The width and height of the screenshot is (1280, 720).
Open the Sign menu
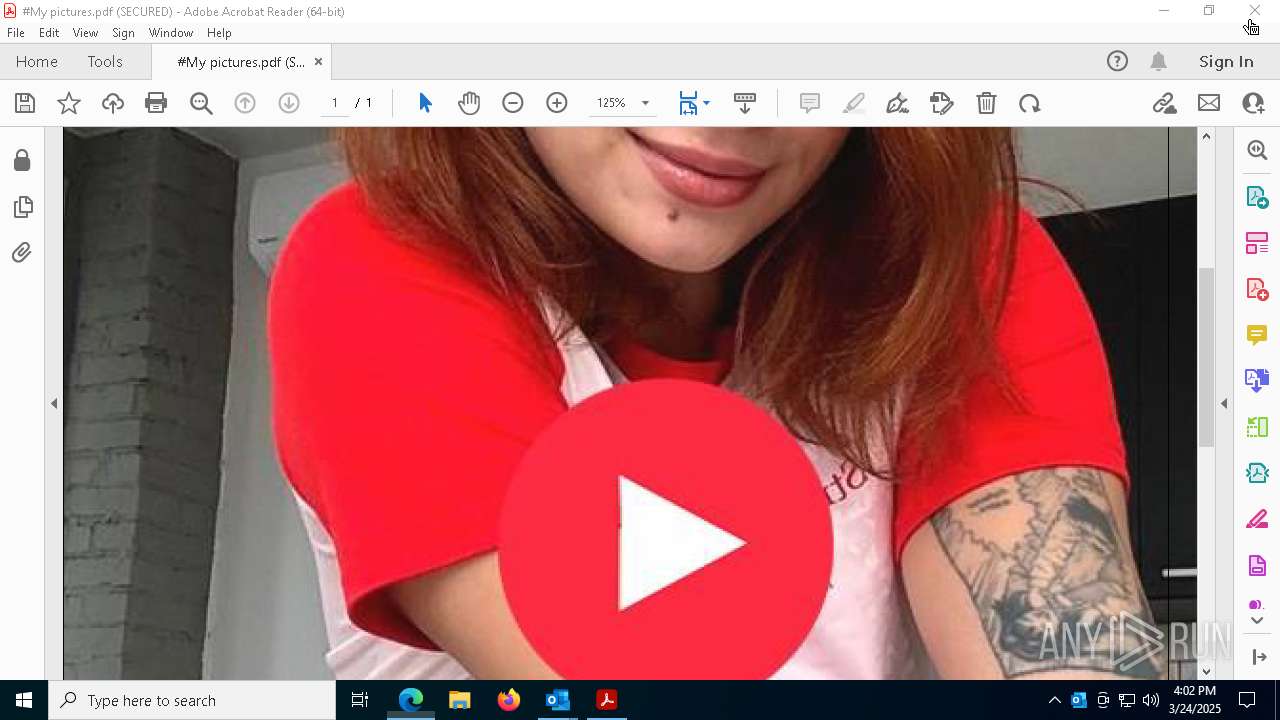point(123,33)
